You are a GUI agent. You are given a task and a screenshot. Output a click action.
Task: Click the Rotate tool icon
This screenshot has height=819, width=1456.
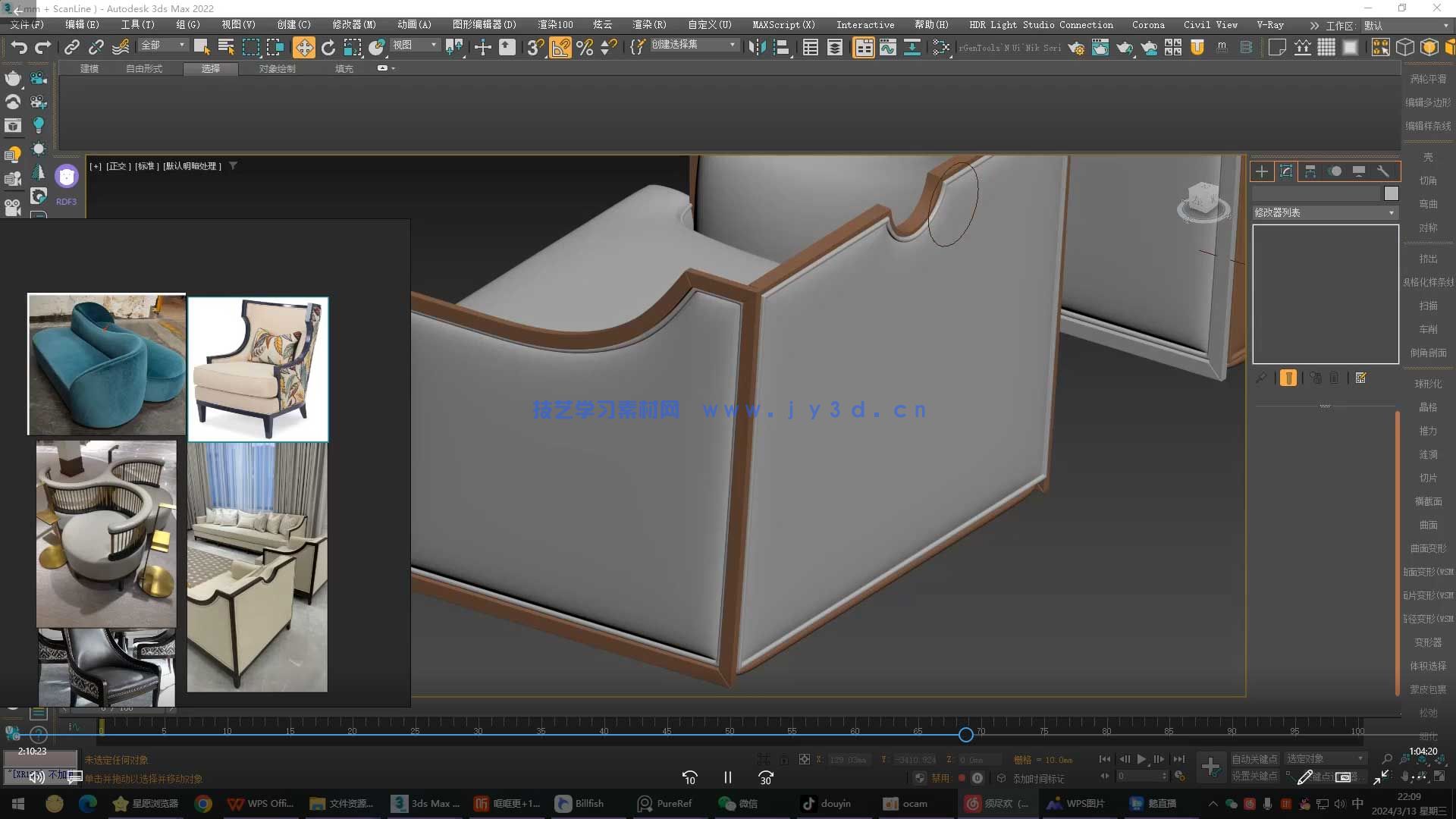click(x=328, y=48)
